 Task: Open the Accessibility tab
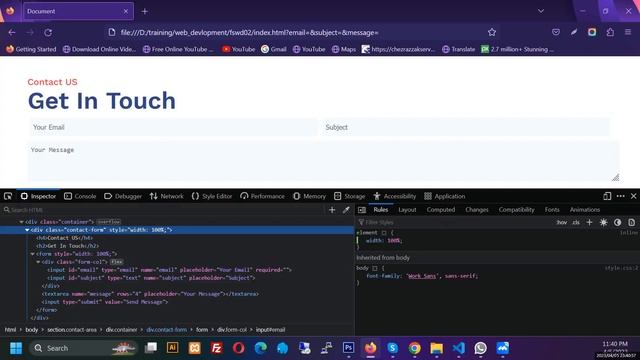click(x=395, y=196)
